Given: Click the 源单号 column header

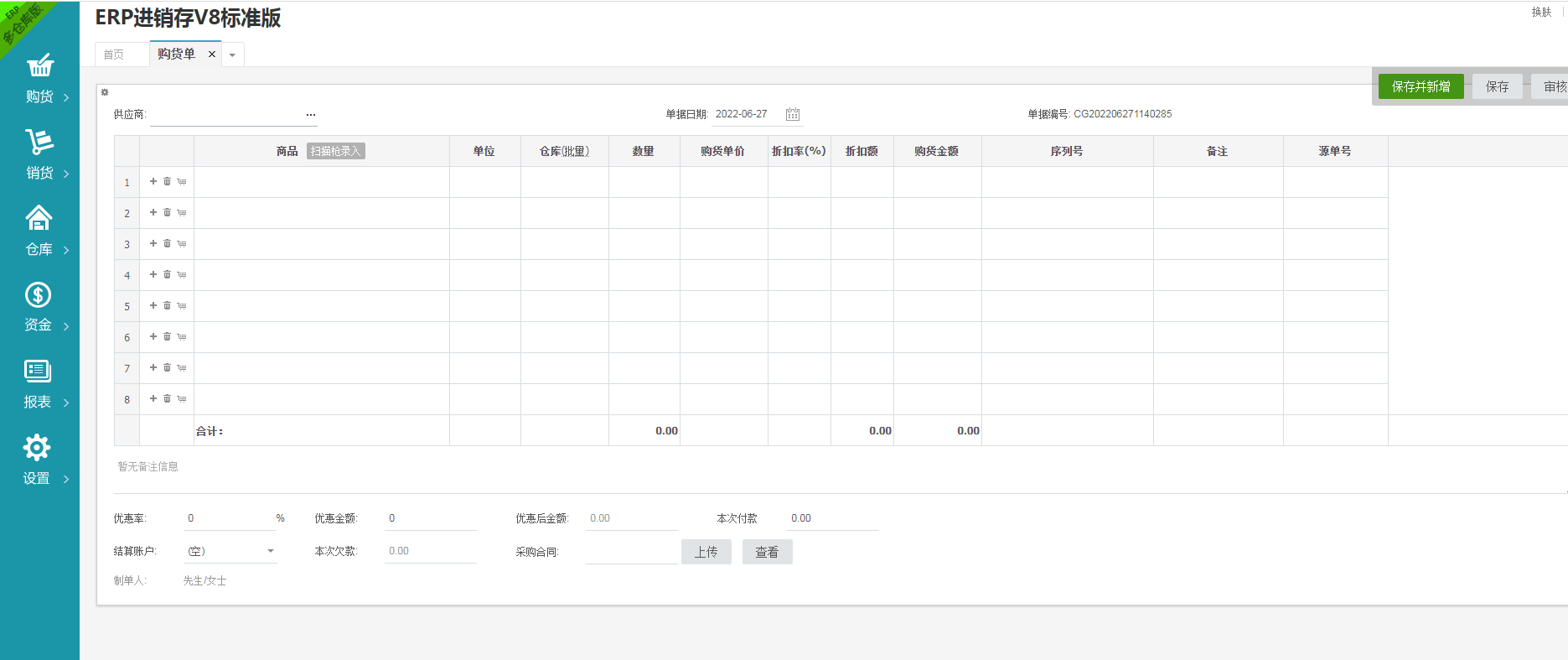Looking at the screenshot, I should (1335, 151).
